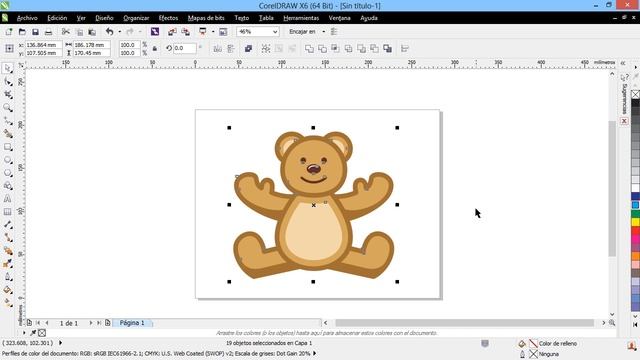The height and width of the screenshot is (360, 640).
Task: Click the Welcome screen icon
Action: (223, 32)
